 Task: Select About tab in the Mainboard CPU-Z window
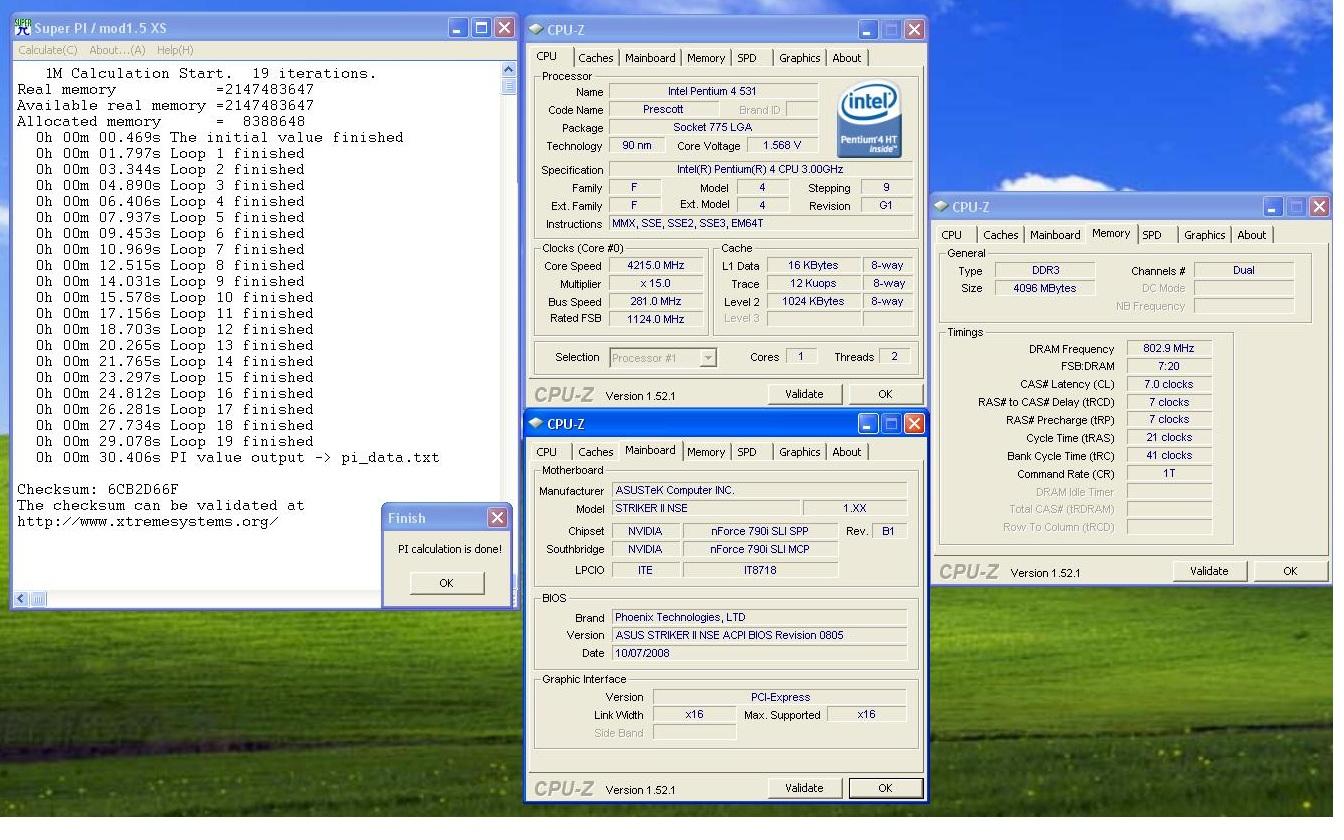coord(847,452)
